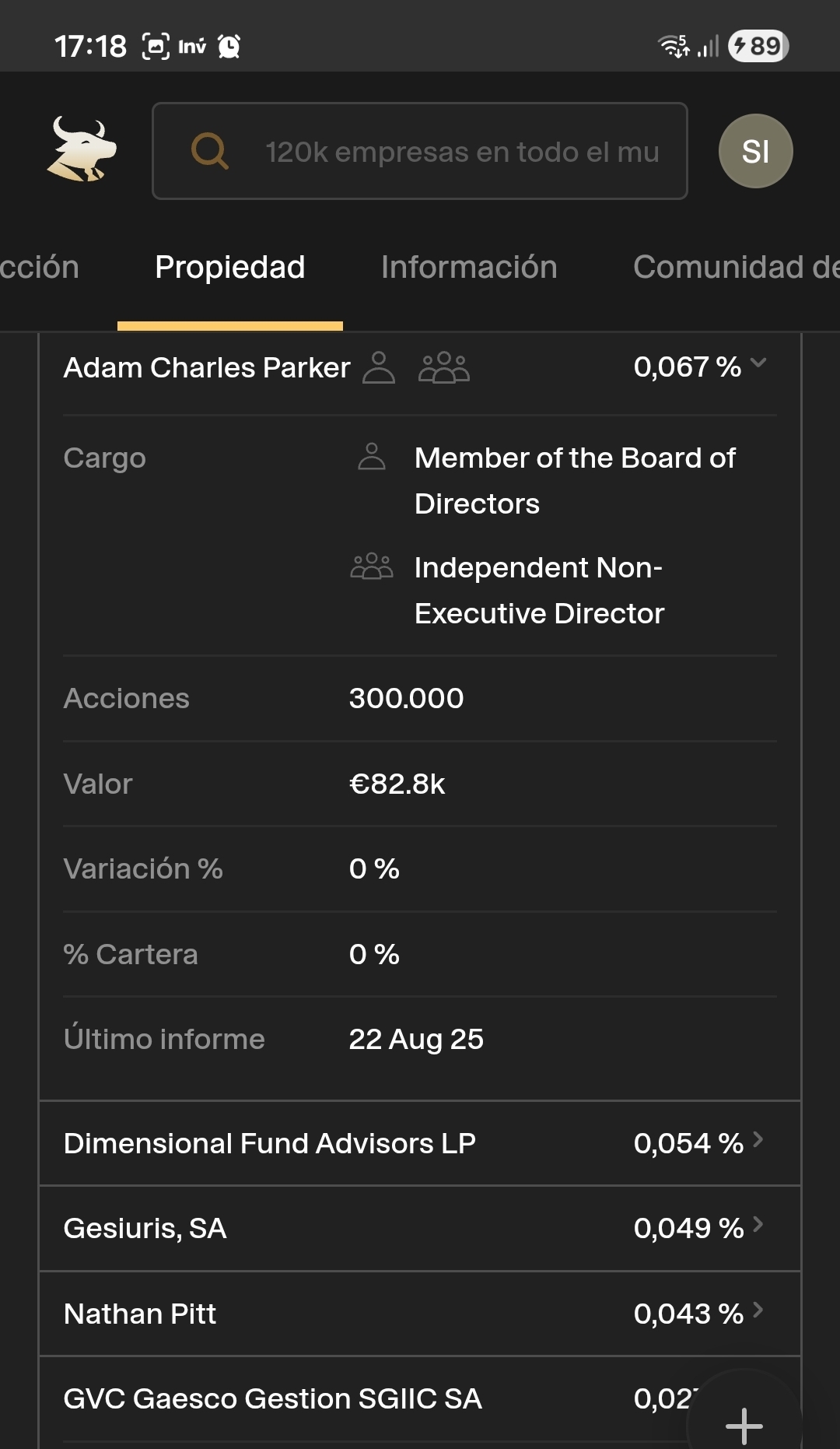840x1449 pixels.
Task: Focus the 120k empresas search field
Action: point(420,151)
